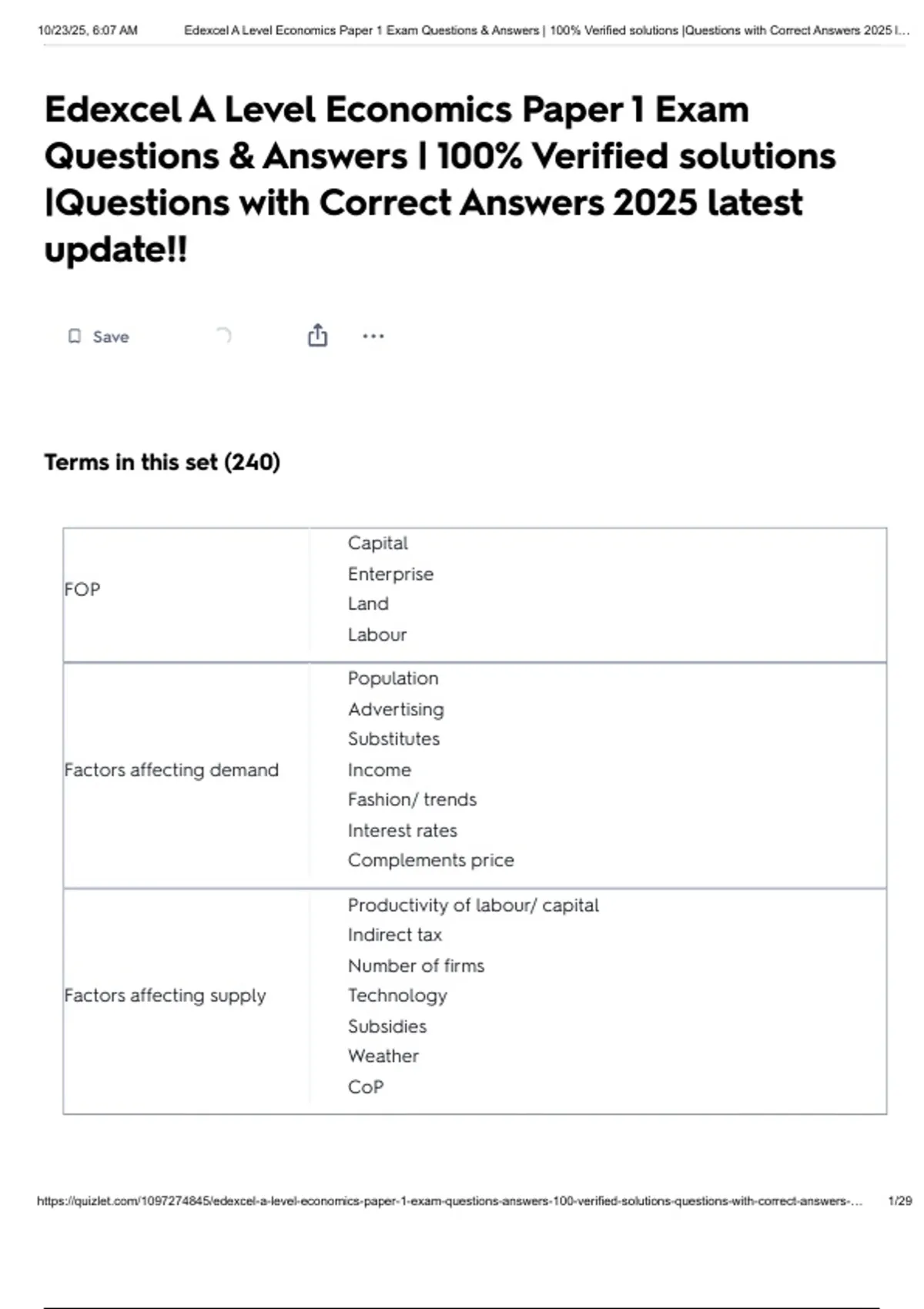Click the "Terms in this set (240)" heading

pyautogui.click(x=162, y=462)
